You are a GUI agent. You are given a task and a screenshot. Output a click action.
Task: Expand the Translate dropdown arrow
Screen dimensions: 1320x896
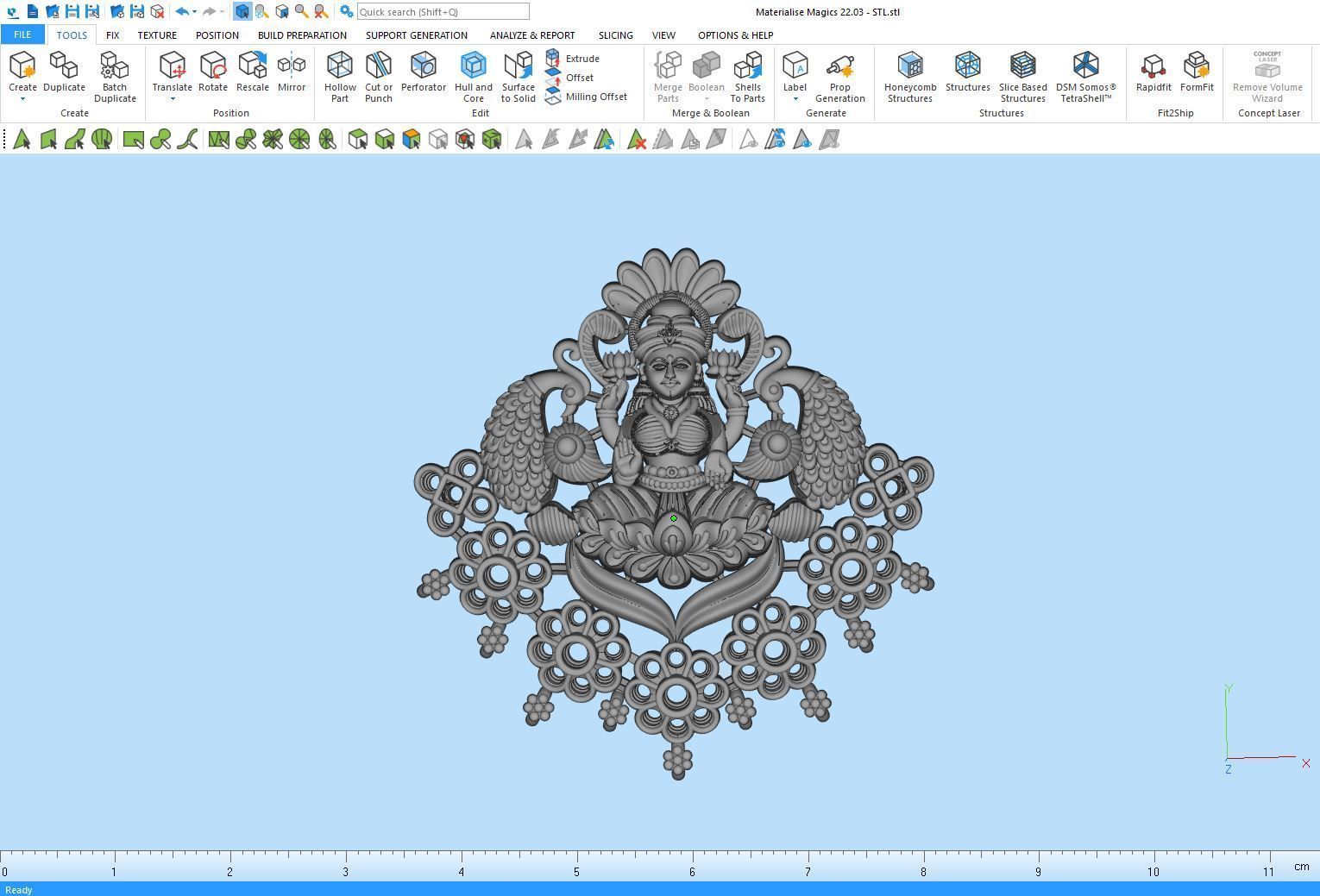(172, 98)
